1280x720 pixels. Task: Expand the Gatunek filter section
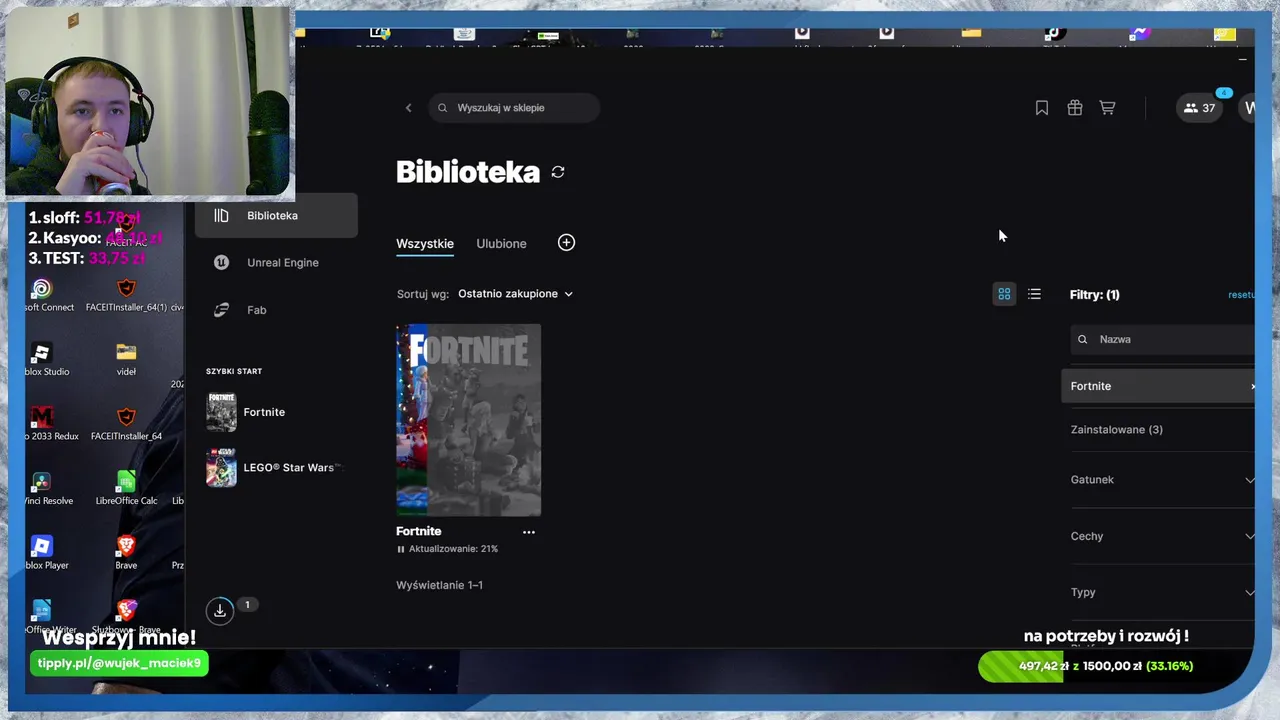[1162, 480]
